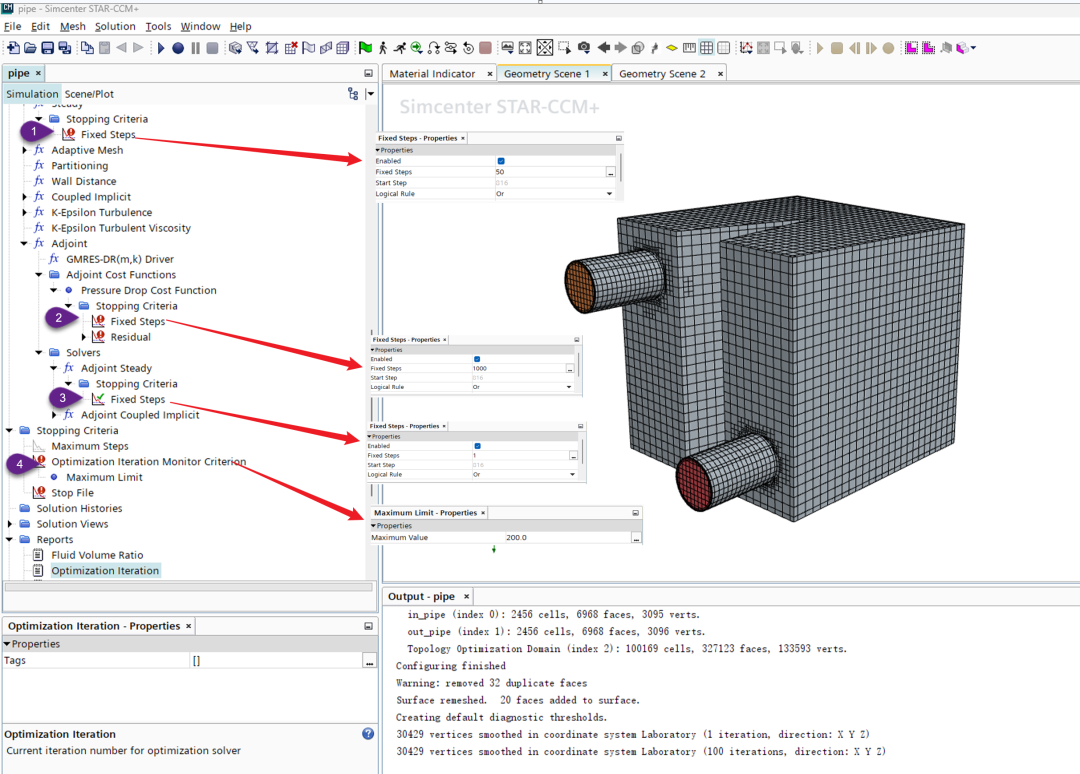
Task: Select the GMRES-DR(m,k) Driver node
Action: point(120,259)
